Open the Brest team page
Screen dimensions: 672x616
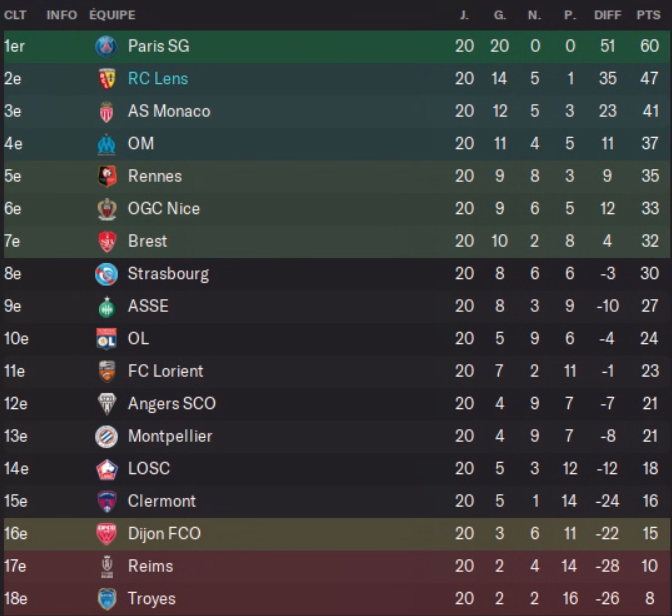pyautogui.click(x=148, y=241)
